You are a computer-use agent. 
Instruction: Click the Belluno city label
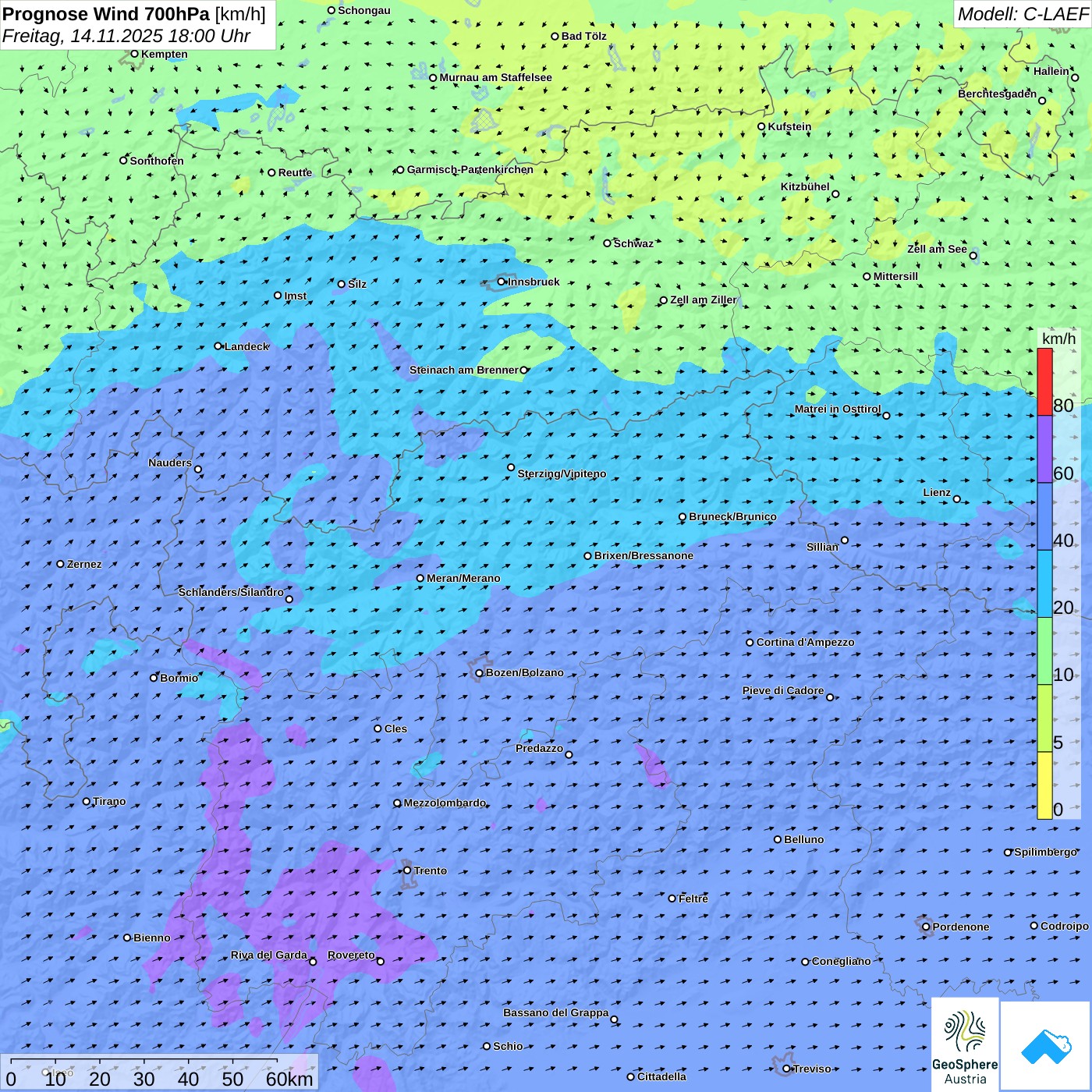(x=804, y=839)
